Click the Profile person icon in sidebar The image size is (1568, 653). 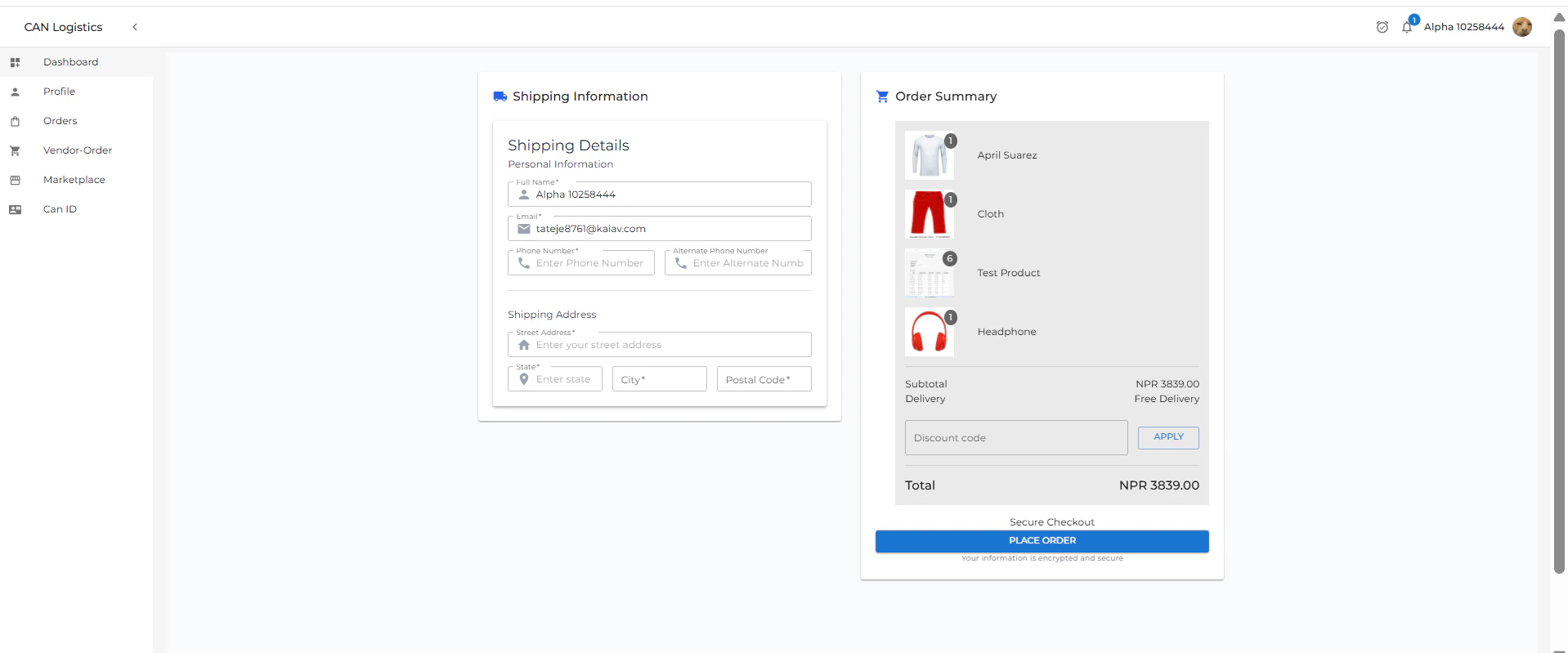coord(15,92)
